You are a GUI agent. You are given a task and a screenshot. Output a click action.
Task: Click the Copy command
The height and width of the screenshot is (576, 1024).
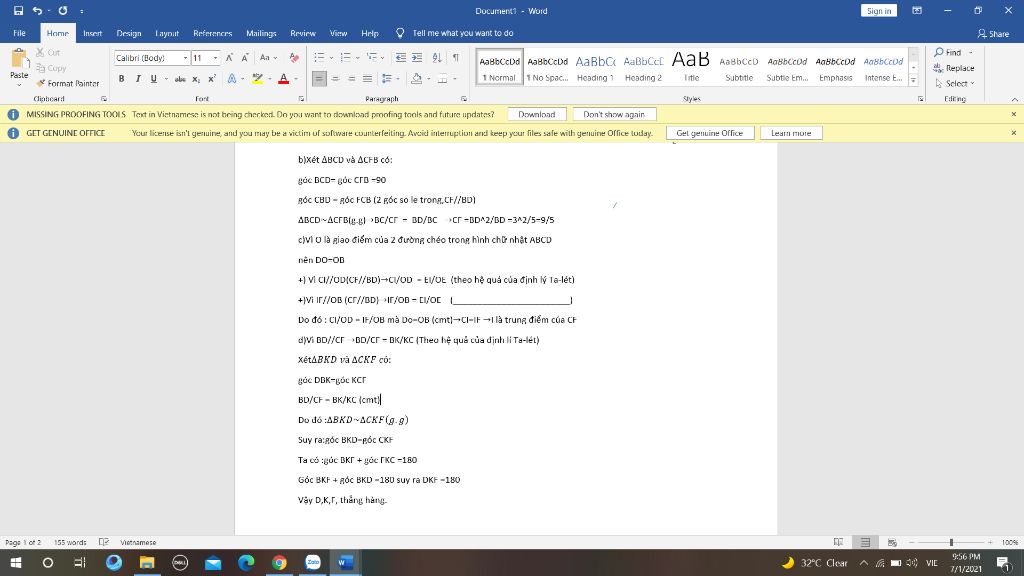point(51,68)
